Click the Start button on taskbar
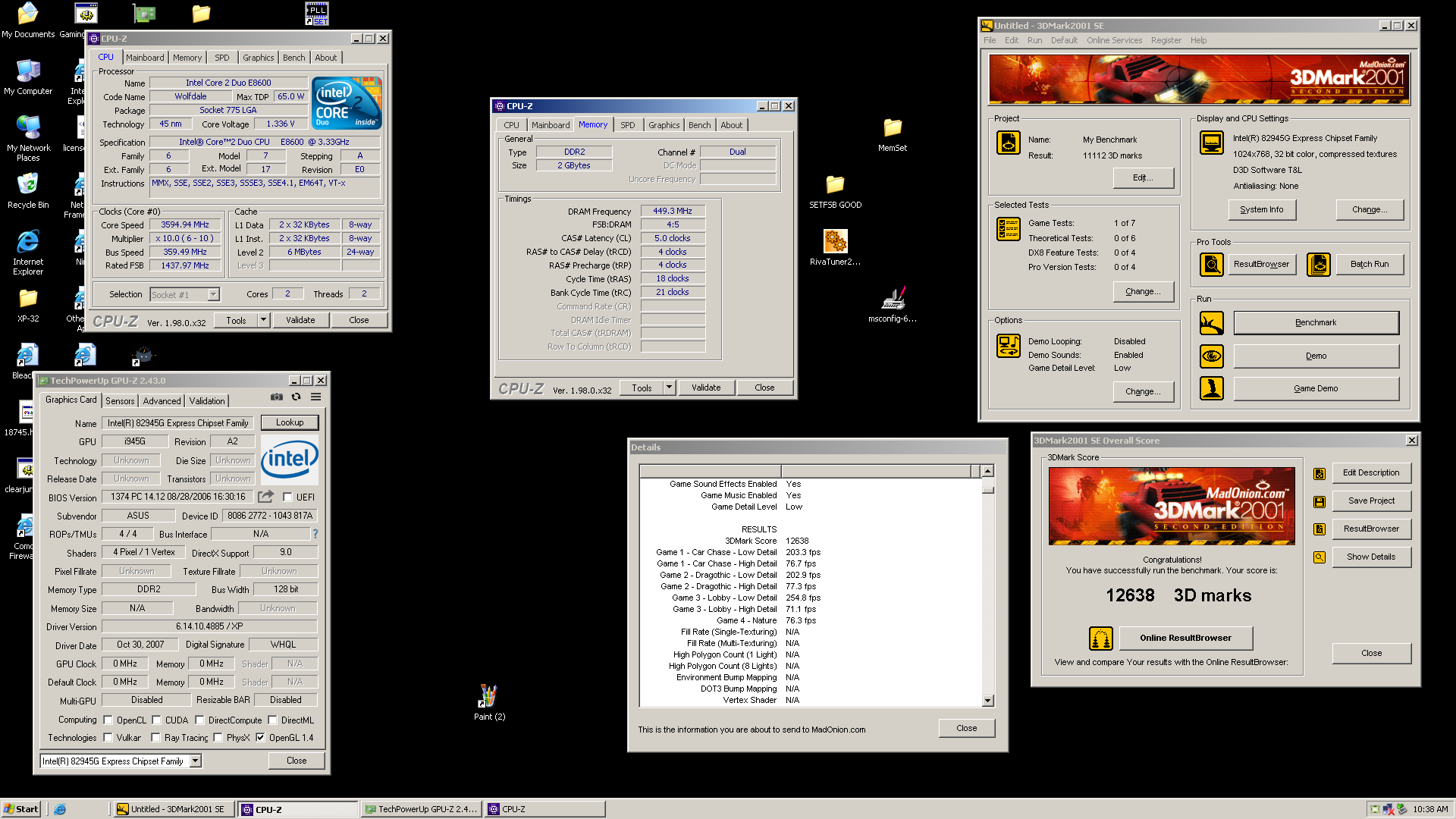1456x819 pixels. pyautogui.click(x=21, y=809)
